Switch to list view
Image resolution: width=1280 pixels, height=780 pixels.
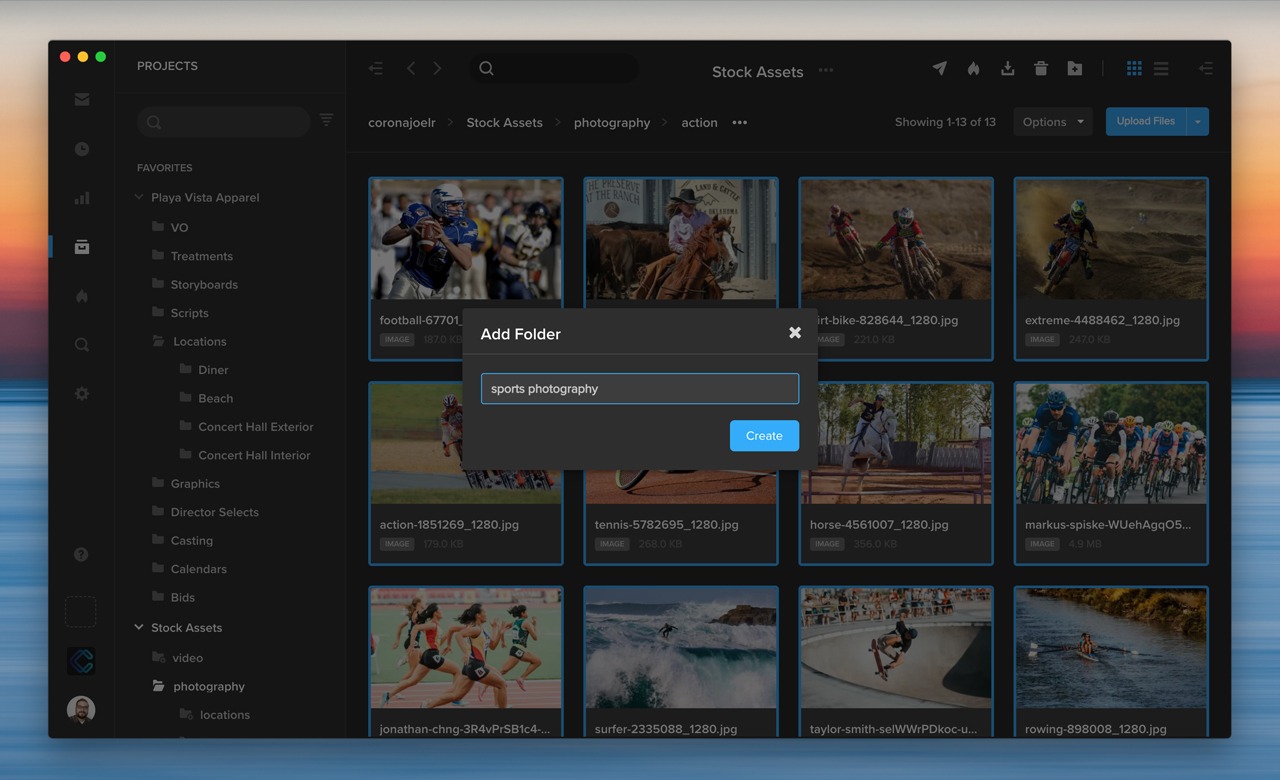[x=1161, y=68]
